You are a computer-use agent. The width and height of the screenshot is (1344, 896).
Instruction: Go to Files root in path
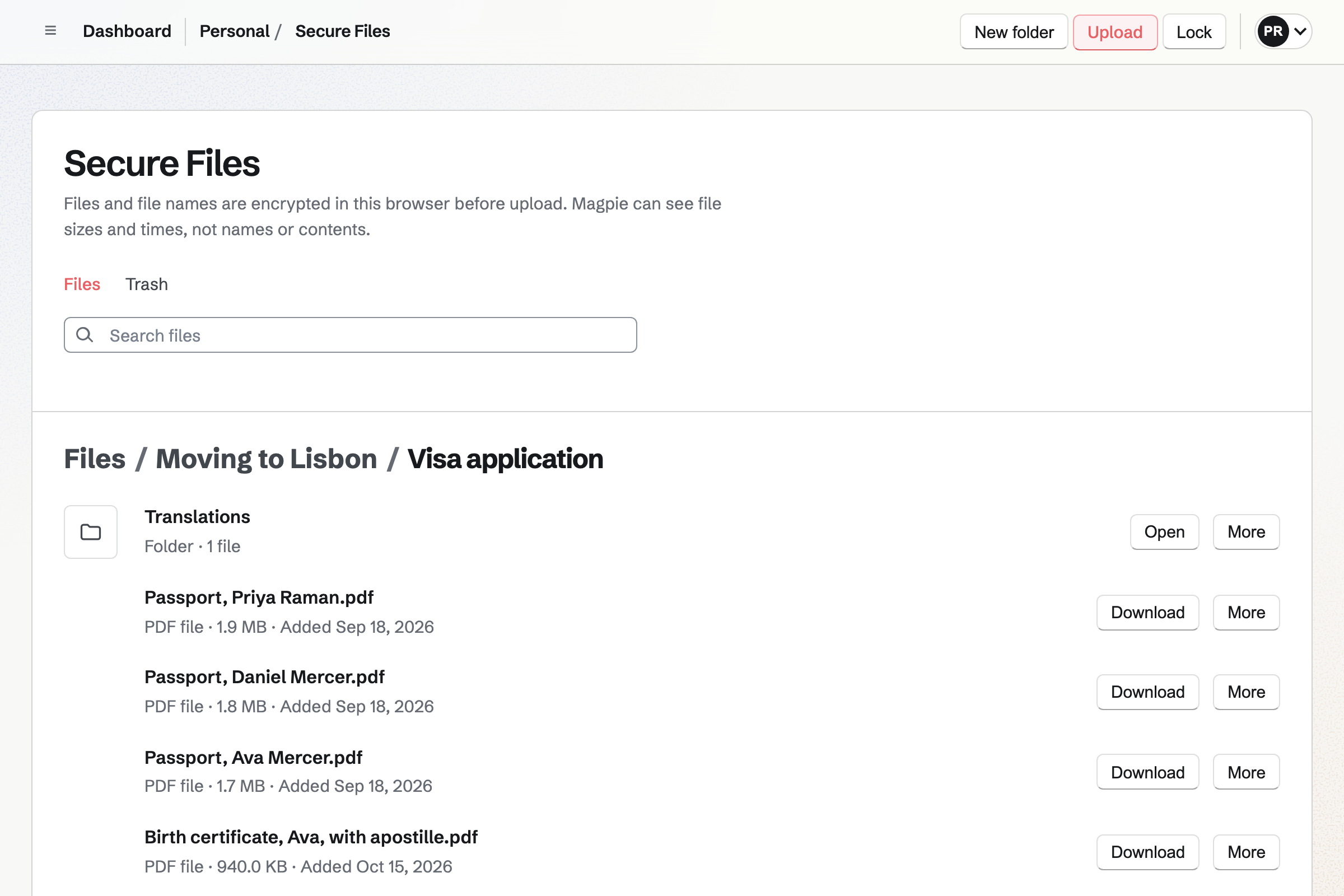click(x=95, y=458)
